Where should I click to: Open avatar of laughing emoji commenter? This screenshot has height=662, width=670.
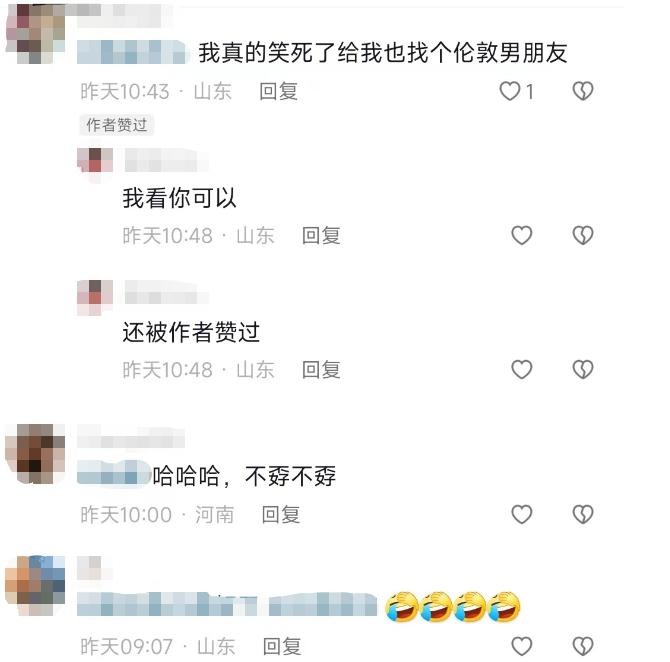[35, 586]
